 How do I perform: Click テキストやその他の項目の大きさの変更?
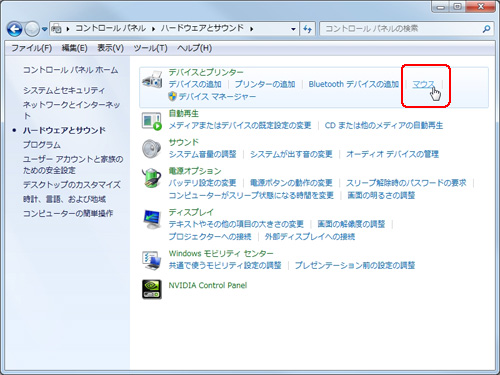pyautogui.click(x=236, y=224)
